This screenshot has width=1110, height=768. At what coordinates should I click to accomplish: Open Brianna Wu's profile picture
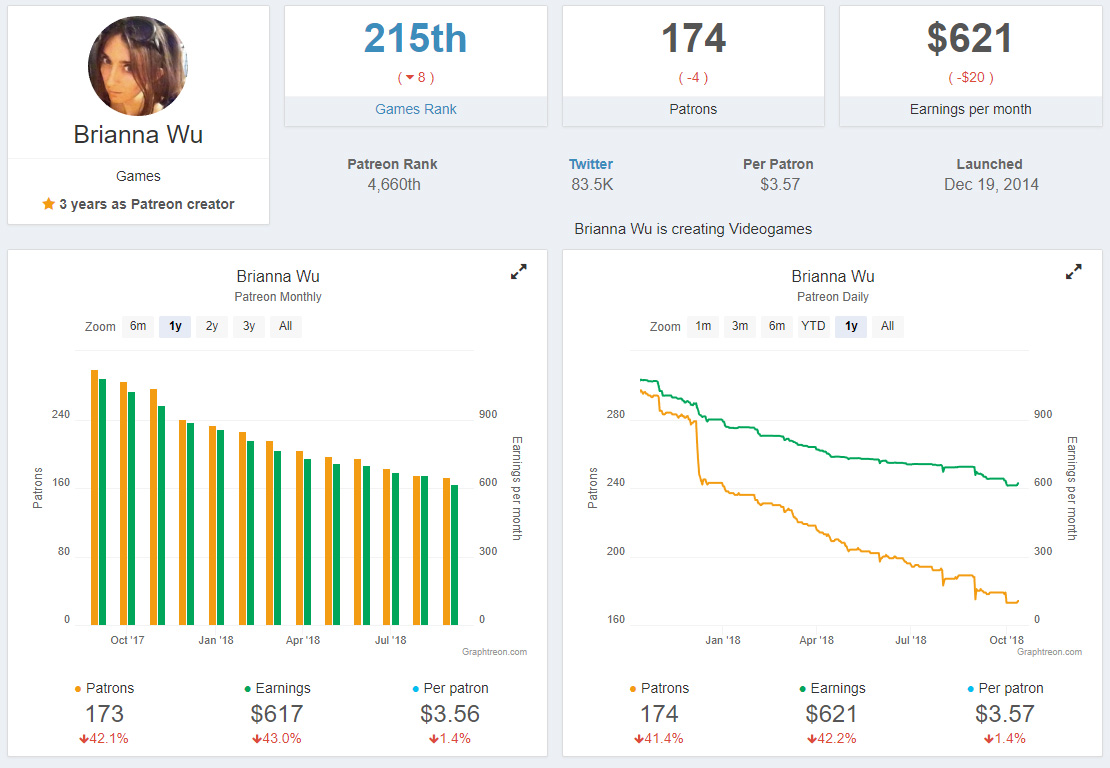[138, 66]
